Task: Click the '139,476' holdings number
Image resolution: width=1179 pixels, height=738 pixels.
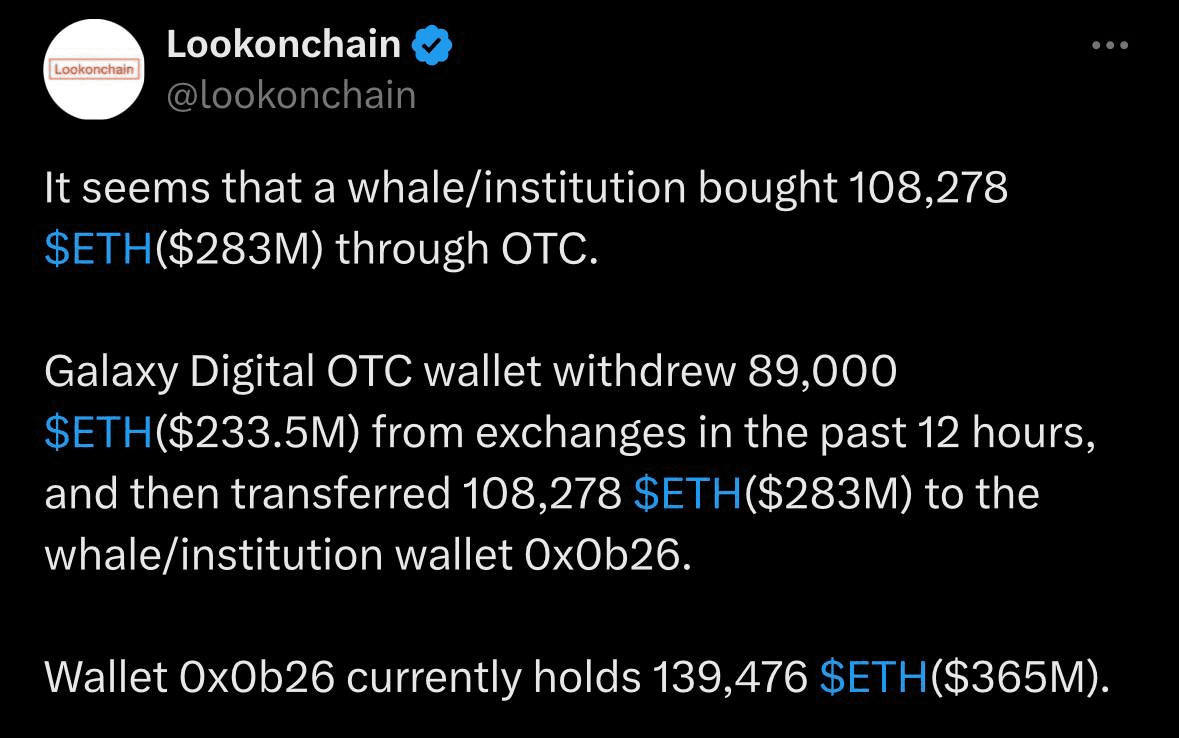Action: [730, 677]
